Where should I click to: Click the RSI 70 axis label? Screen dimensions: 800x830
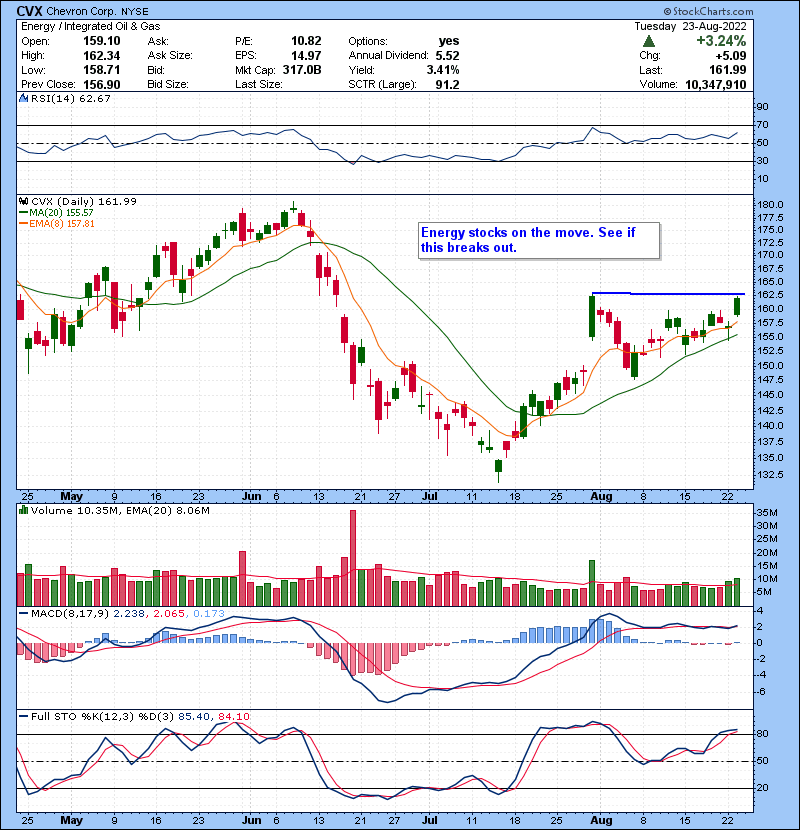762,125
